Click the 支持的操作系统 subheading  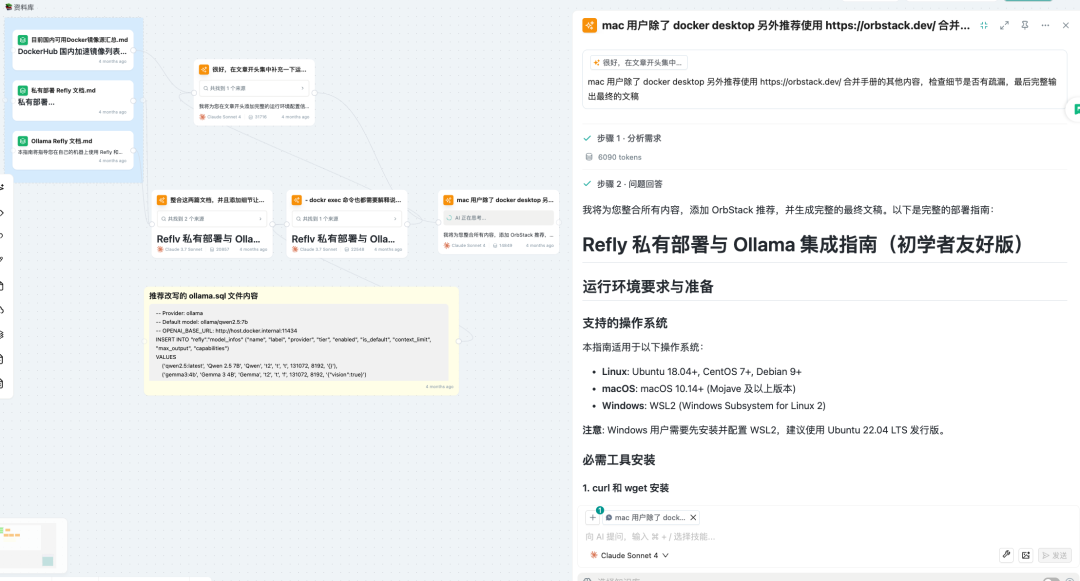coord(625,323)
